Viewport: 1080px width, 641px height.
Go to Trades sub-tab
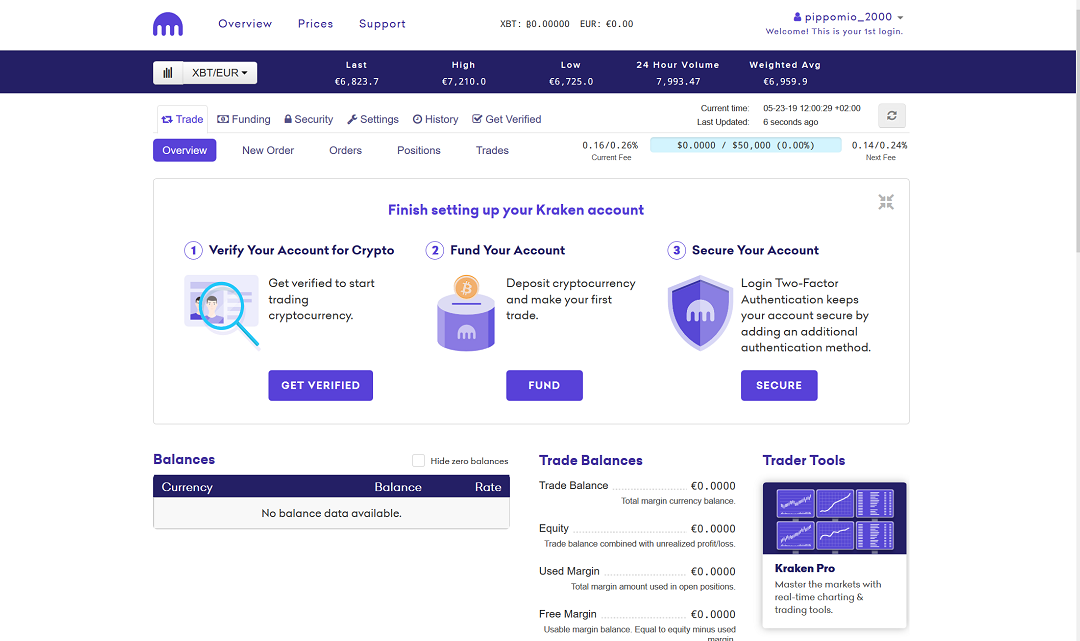coord(492,150)
